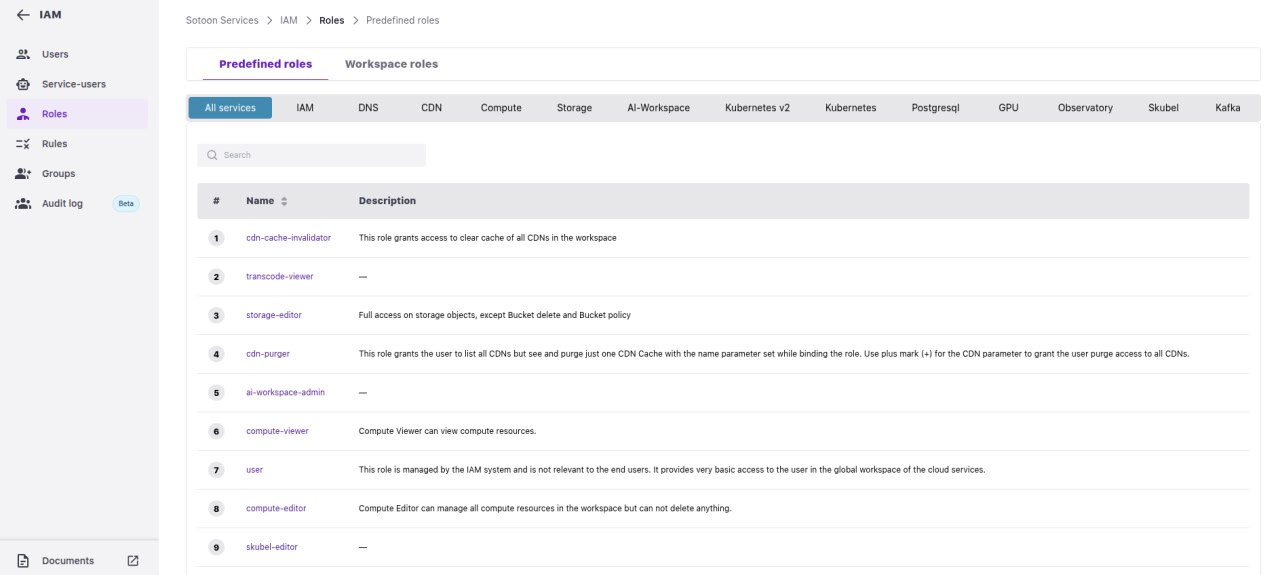This screenshot has height=575, width=1280.
Task: Open the cdn-purger role
Action: tap(268, 354)
